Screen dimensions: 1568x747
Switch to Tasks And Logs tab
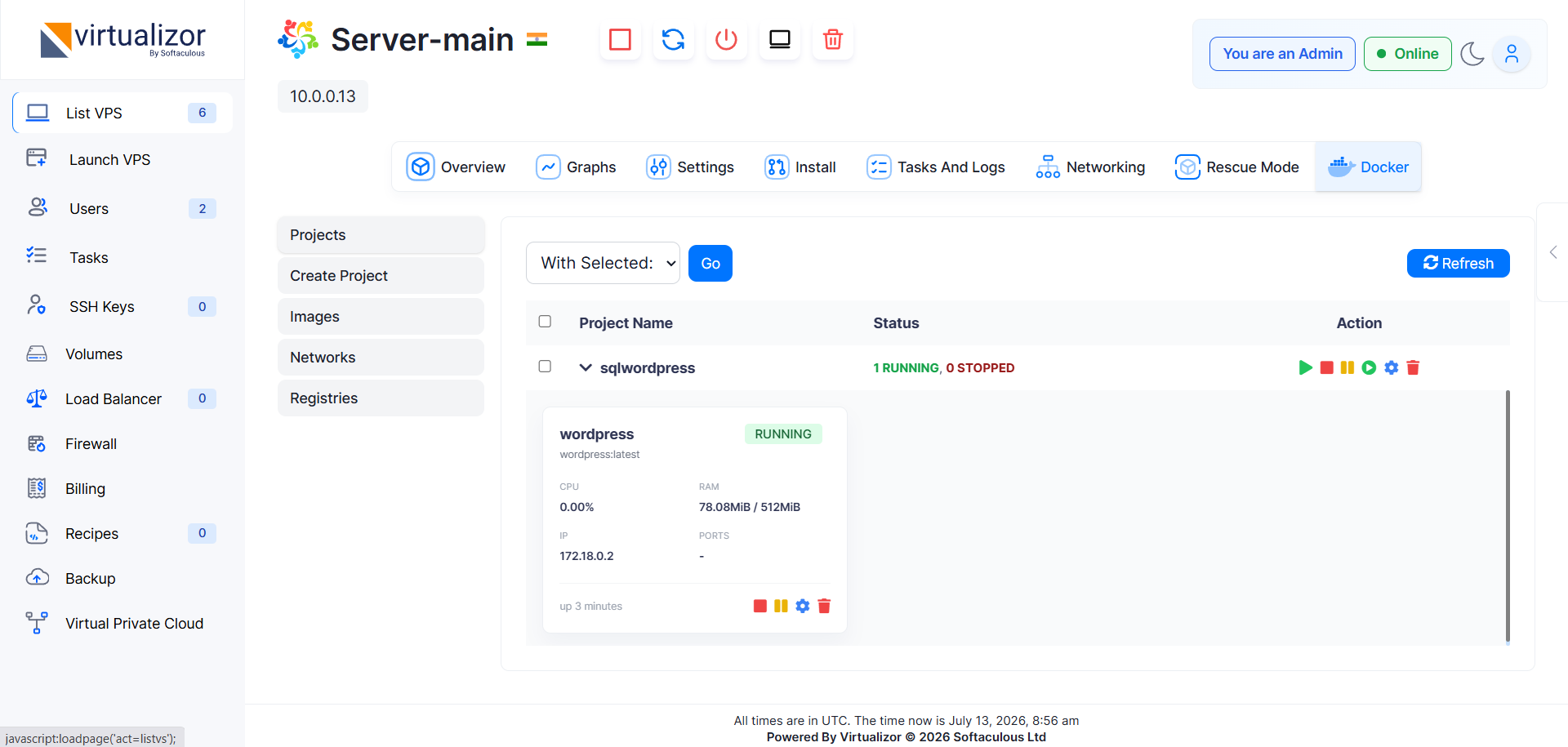click(x=935, y=167)
